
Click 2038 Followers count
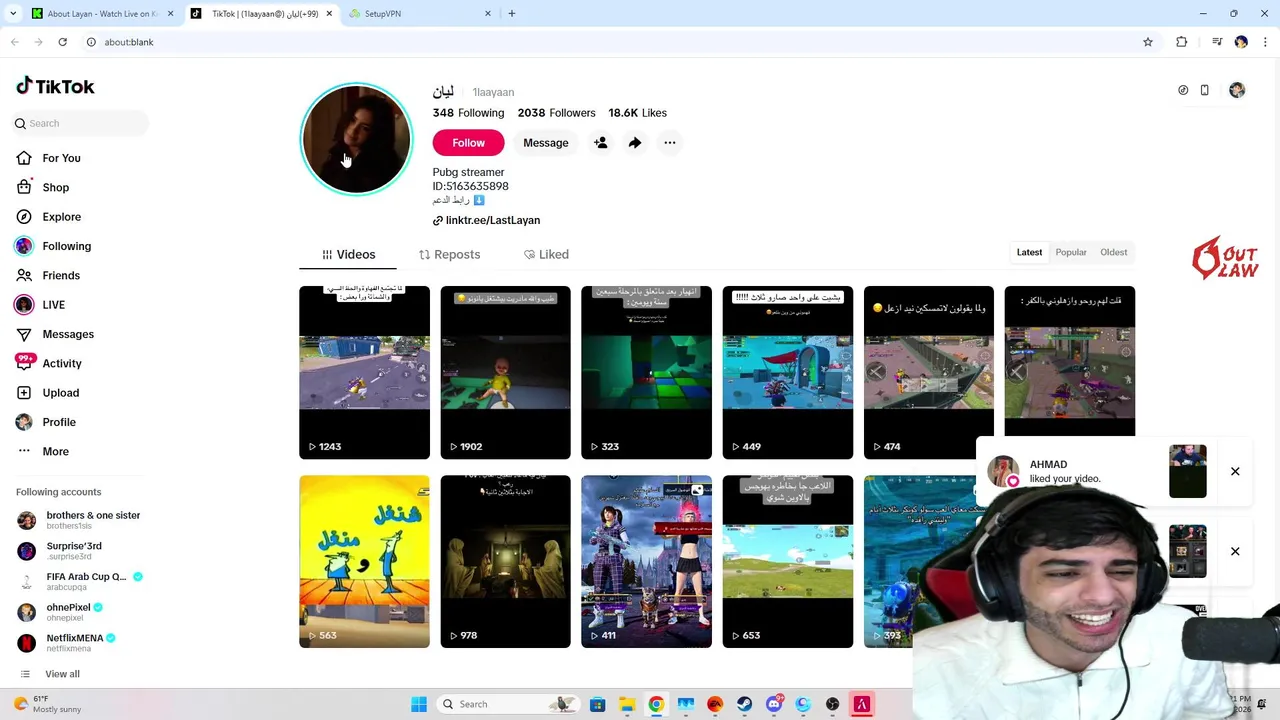click(556, 113)
